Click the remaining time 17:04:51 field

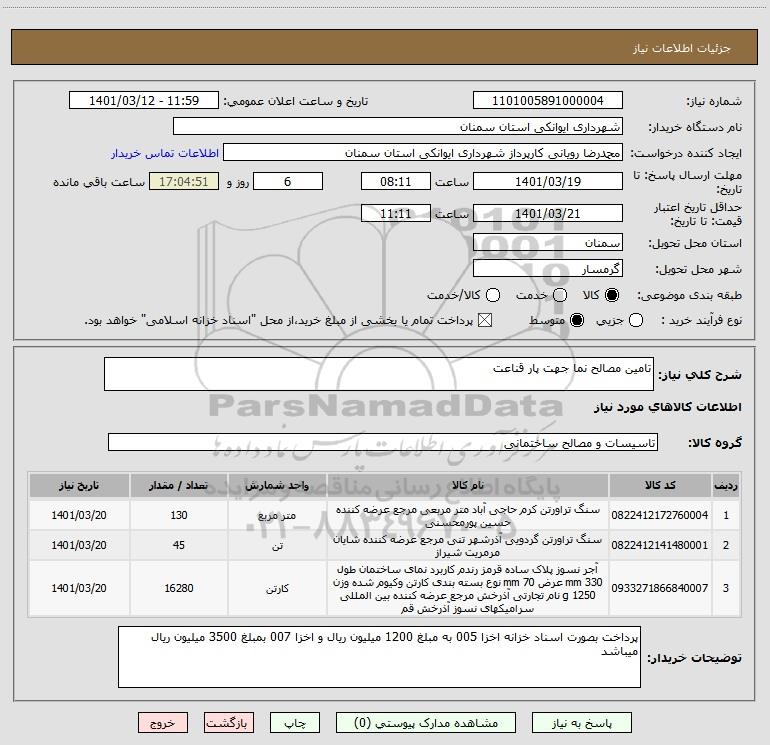184,181
